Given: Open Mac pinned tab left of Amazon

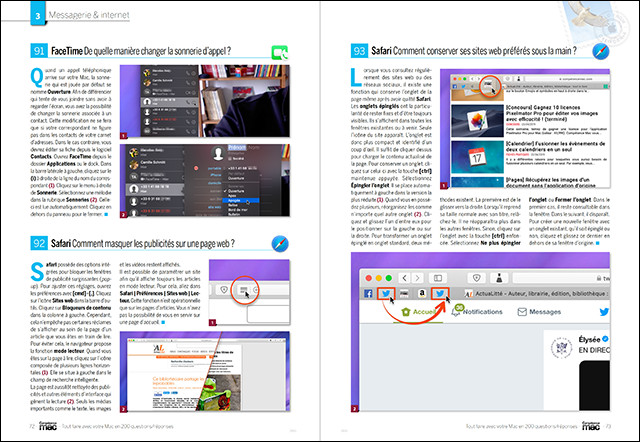Looking at the screenshot, I should 404,293.
